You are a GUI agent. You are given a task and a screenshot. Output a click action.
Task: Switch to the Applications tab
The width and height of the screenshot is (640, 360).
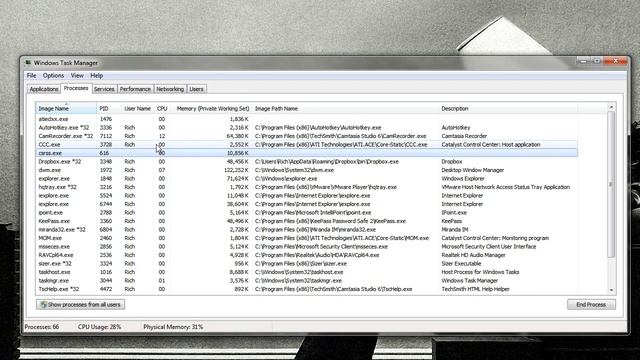point(44,89)
